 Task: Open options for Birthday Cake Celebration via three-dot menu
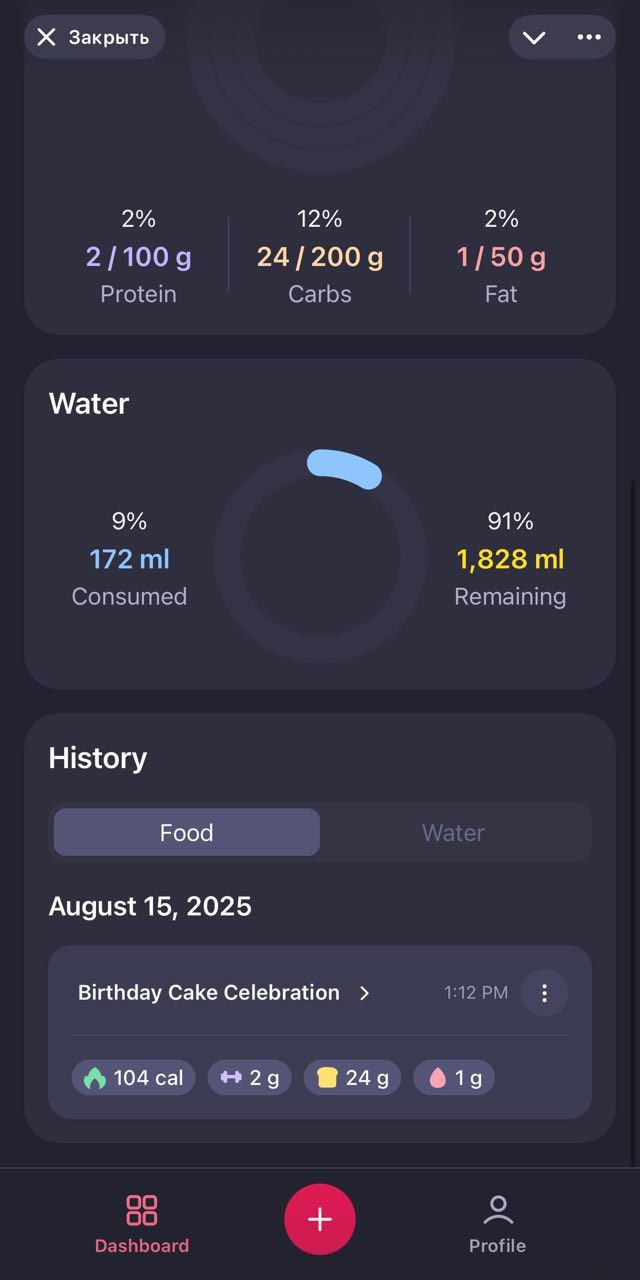pyautogui.click(x=545, y=992)
